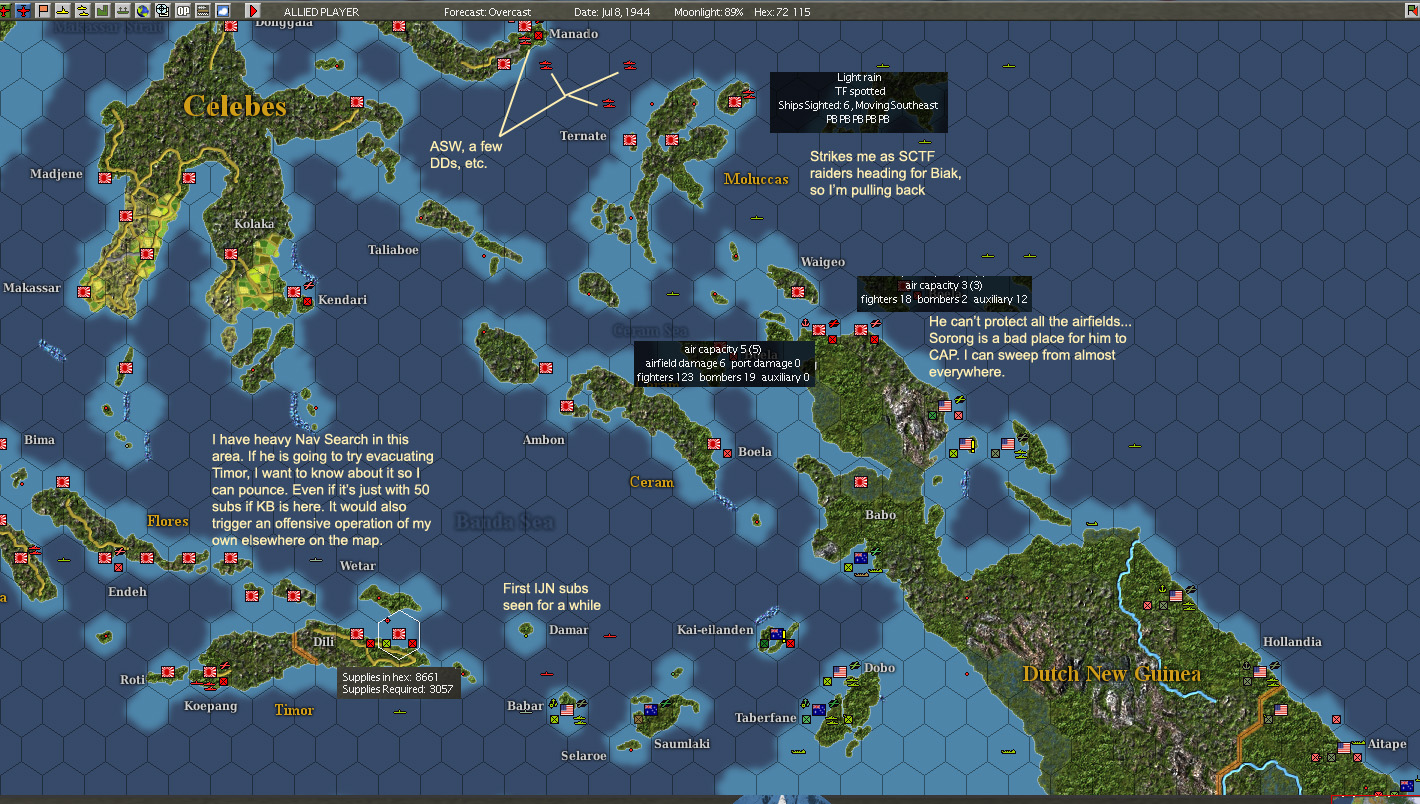Click the 'TF spotted' tooltip box
Screen dimensions: 1420x804
pos(859,102)
